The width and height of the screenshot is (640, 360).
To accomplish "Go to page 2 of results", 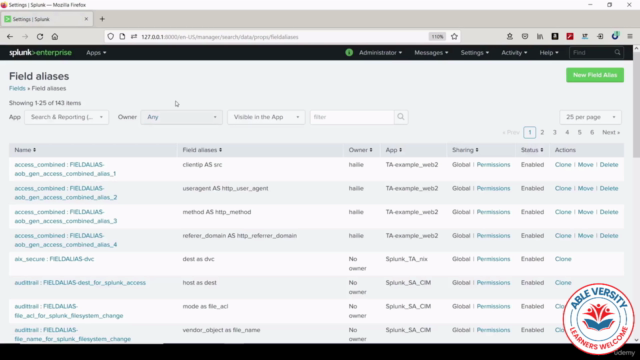I will 542,132.
